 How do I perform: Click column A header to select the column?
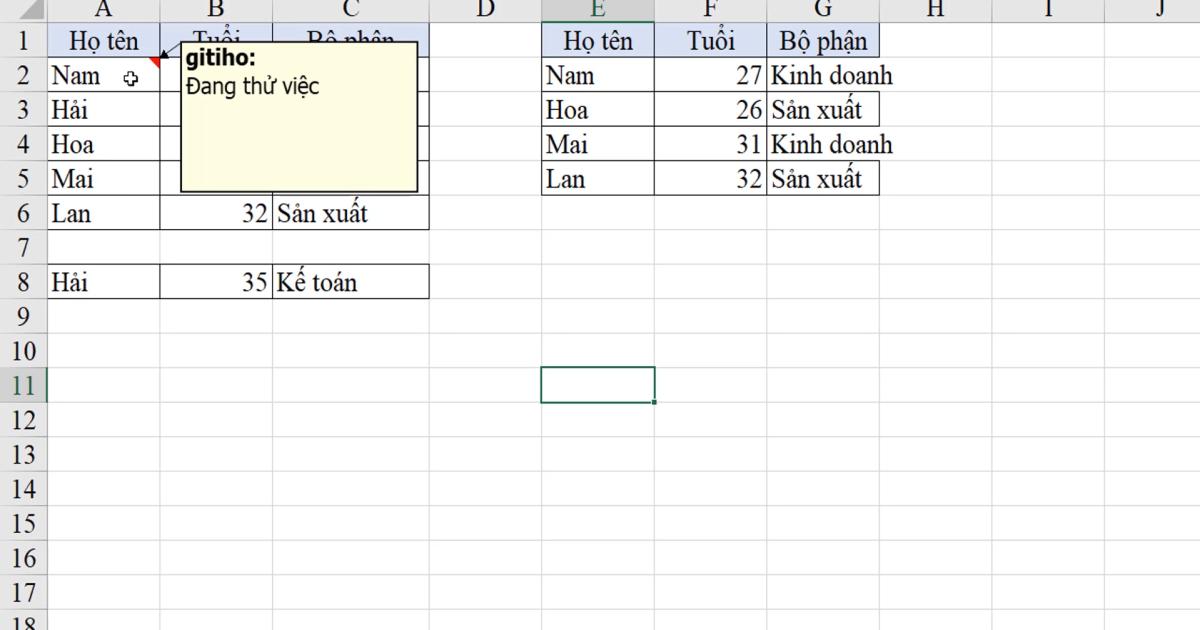[103, 9]
